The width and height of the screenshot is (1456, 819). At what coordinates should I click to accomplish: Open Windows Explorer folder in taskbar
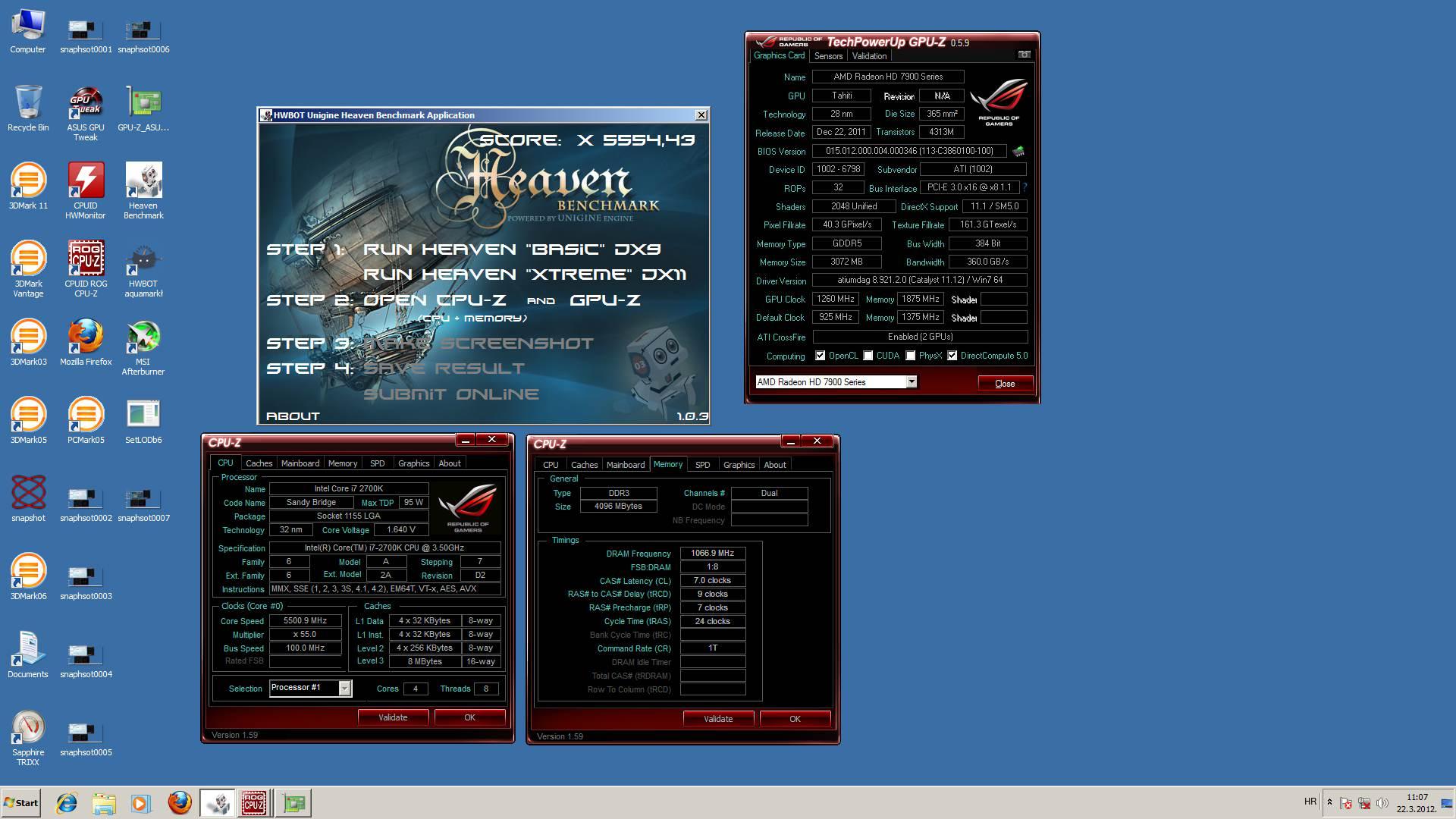[x=104, y=802]
